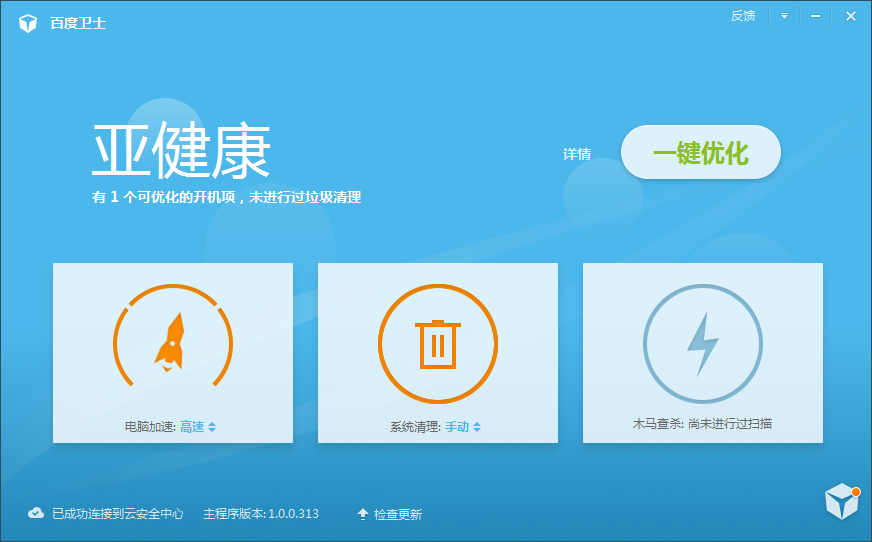Click the 百度卫士 title text
This screenshot has height=542, width=872.
pyautogui.click(x=78, y=23)
